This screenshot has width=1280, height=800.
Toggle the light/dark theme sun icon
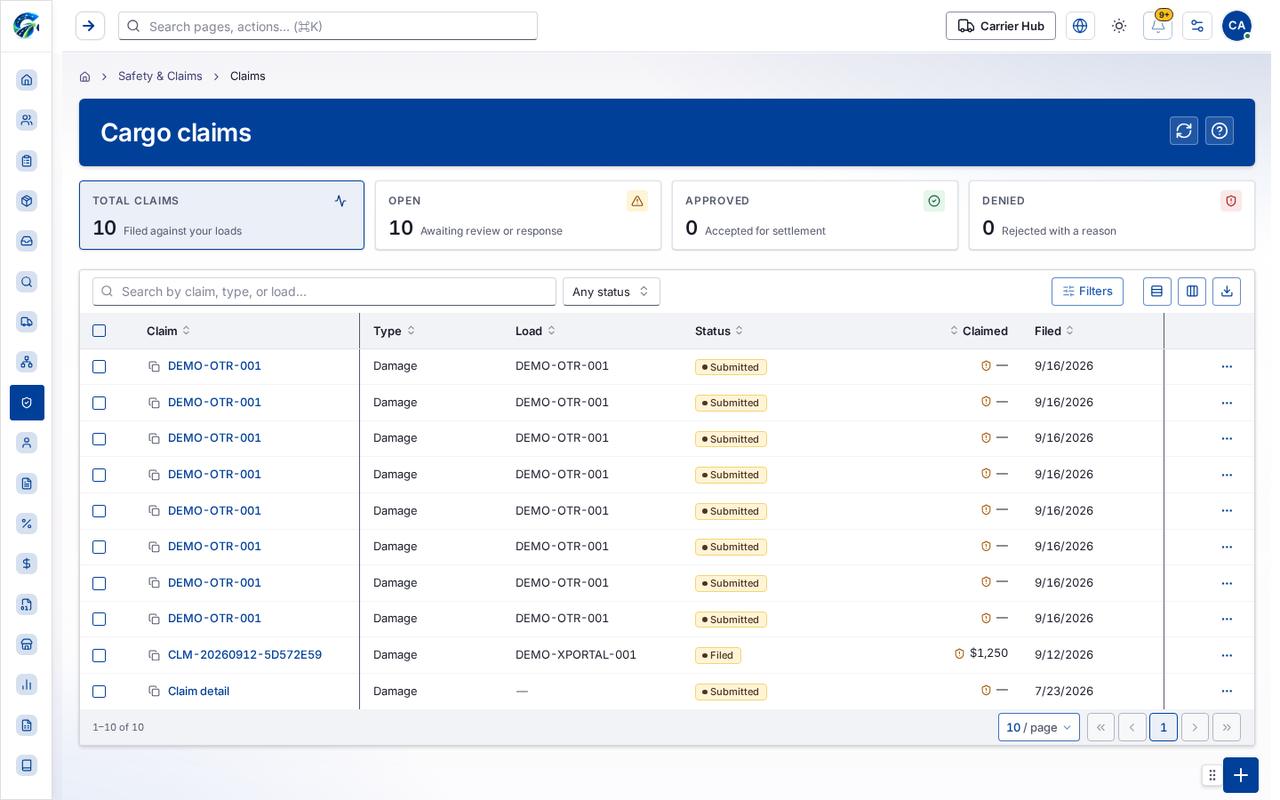coord(1119,26)
